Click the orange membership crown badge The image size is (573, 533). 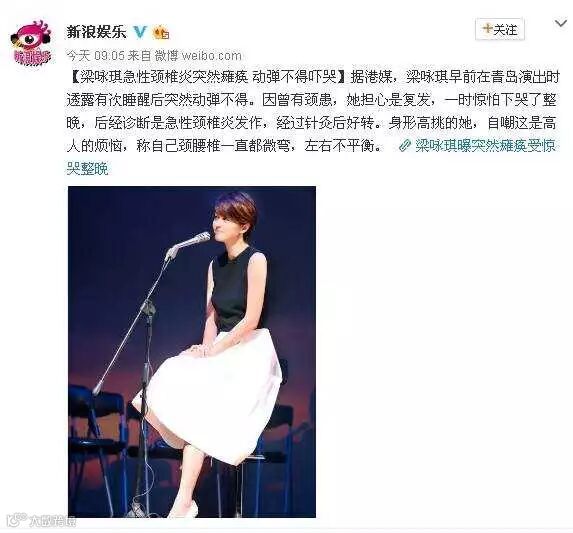161,33
